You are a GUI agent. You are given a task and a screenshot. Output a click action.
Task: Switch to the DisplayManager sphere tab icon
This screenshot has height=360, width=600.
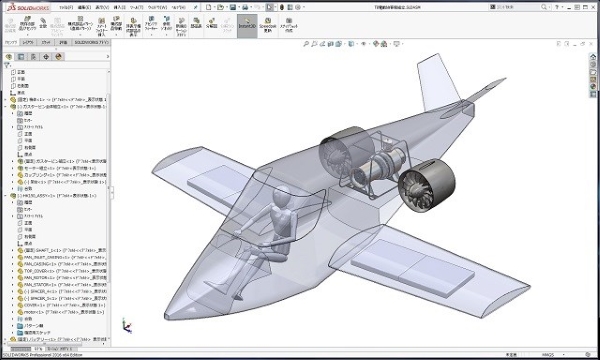59,57
